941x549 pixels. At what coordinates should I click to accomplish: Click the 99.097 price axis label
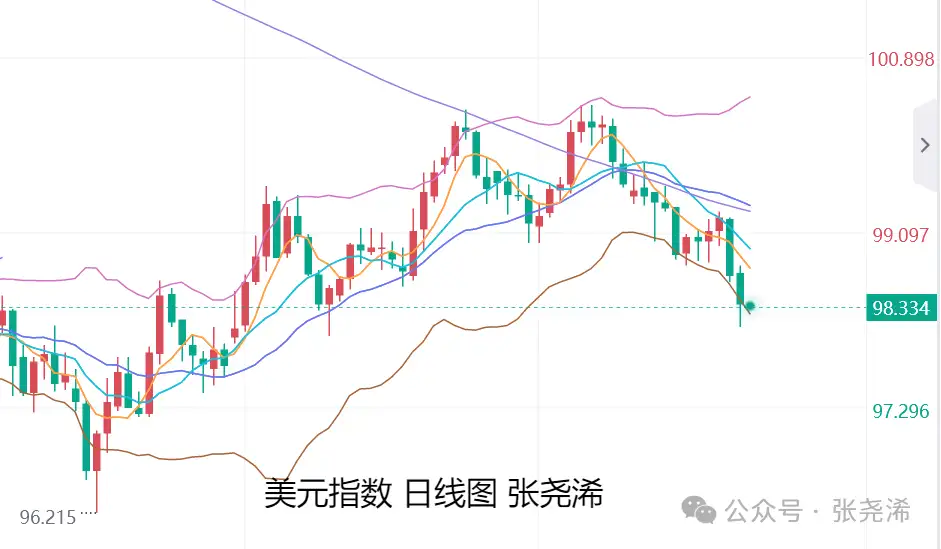click(x=902, y=236)
